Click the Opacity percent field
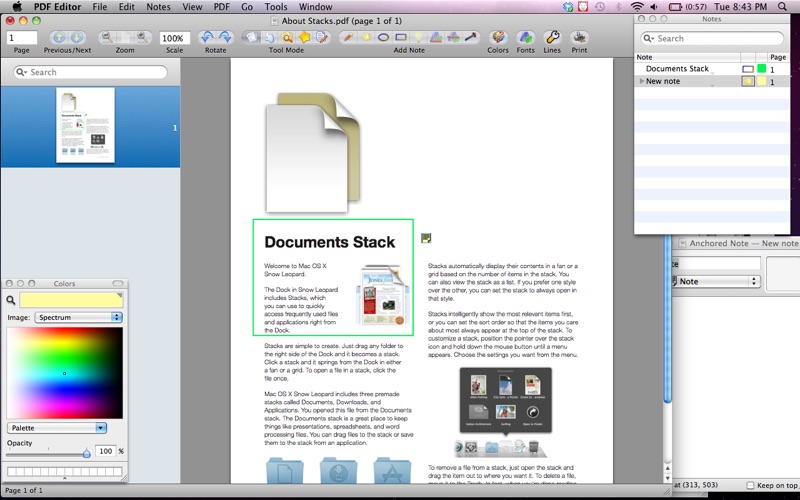This screenshot has height=500, width=800. [x=106, y=451]
